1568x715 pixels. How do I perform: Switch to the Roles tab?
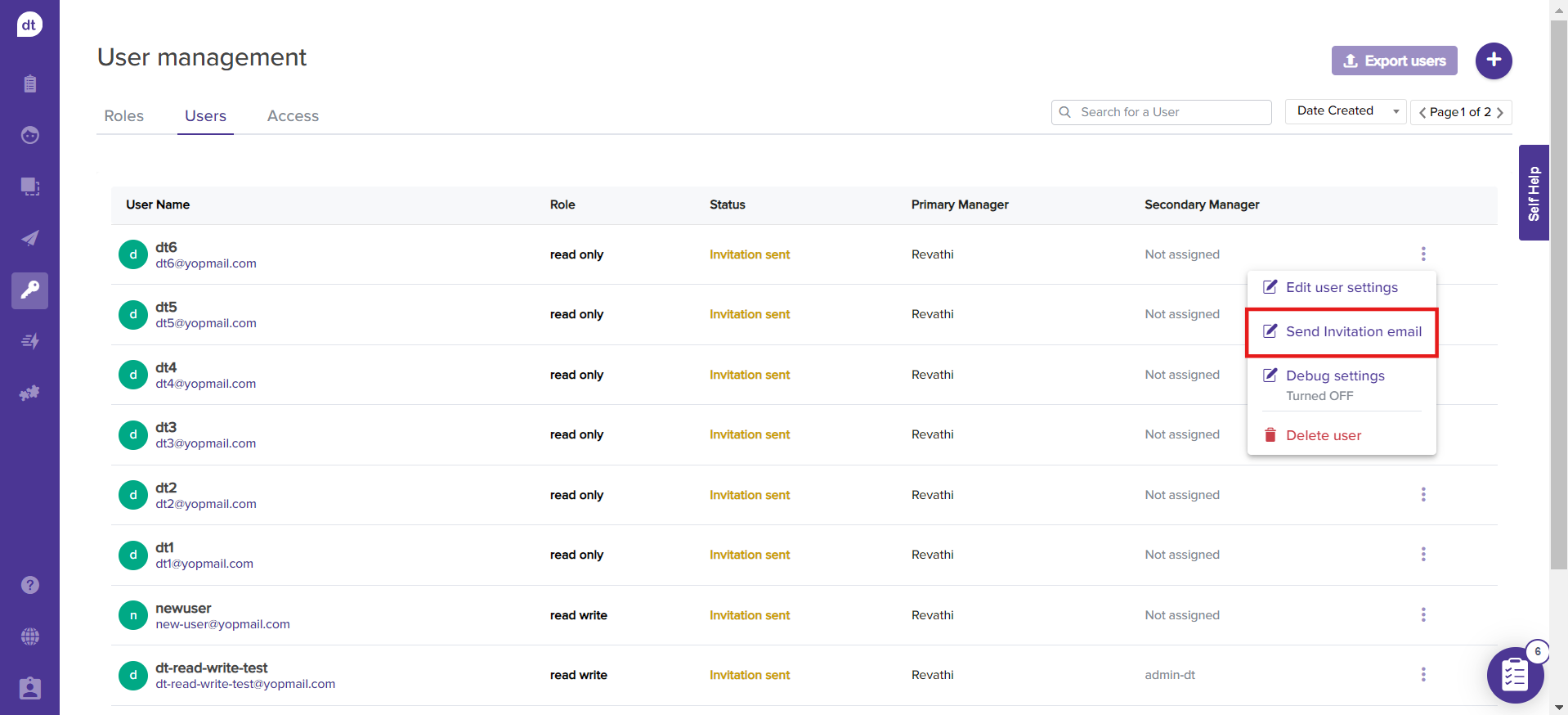click(124, 116)
